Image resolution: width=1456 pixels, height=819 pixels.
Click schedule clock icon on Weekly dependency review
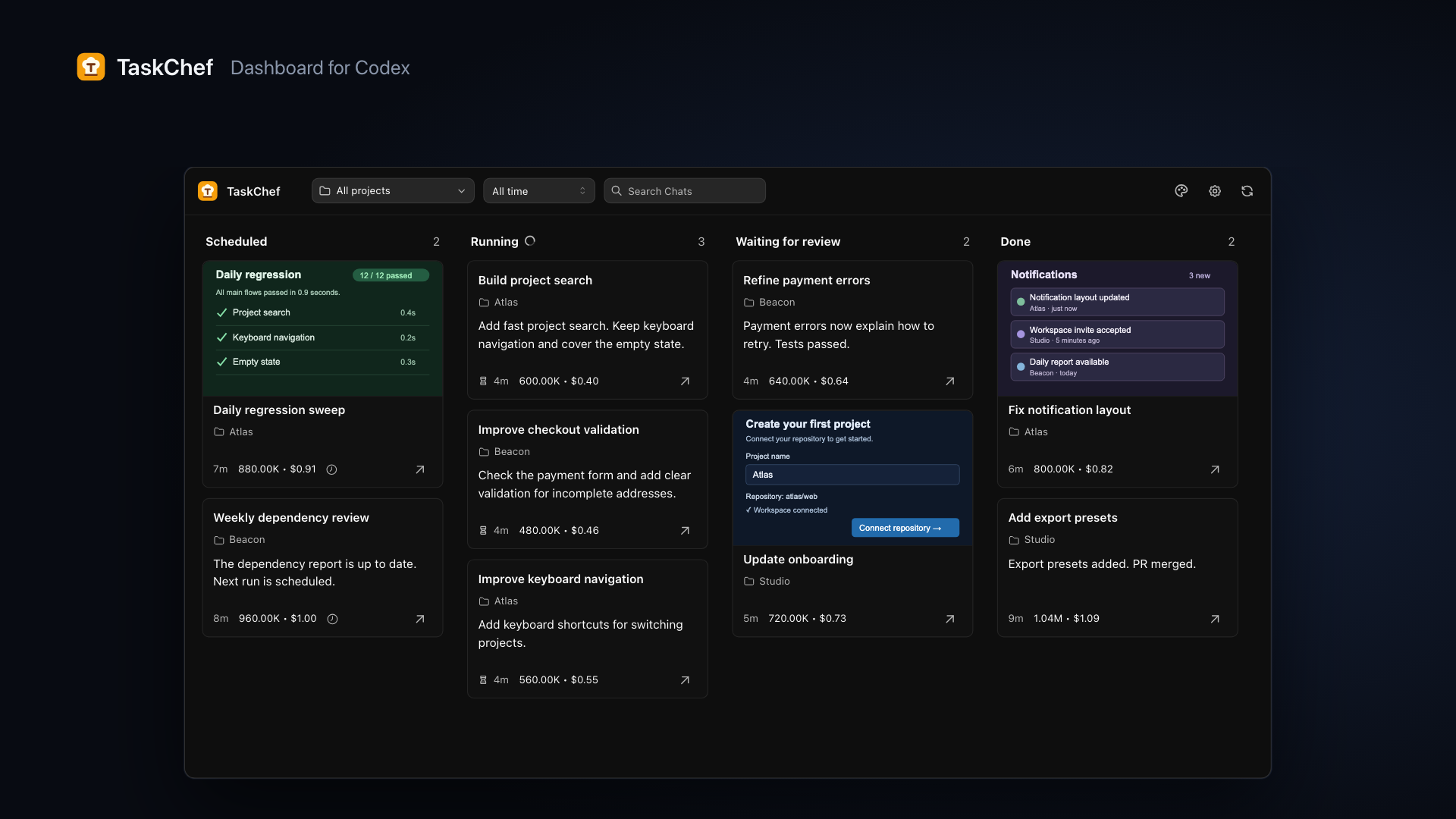pyautogui.click(x=332, y=619)
